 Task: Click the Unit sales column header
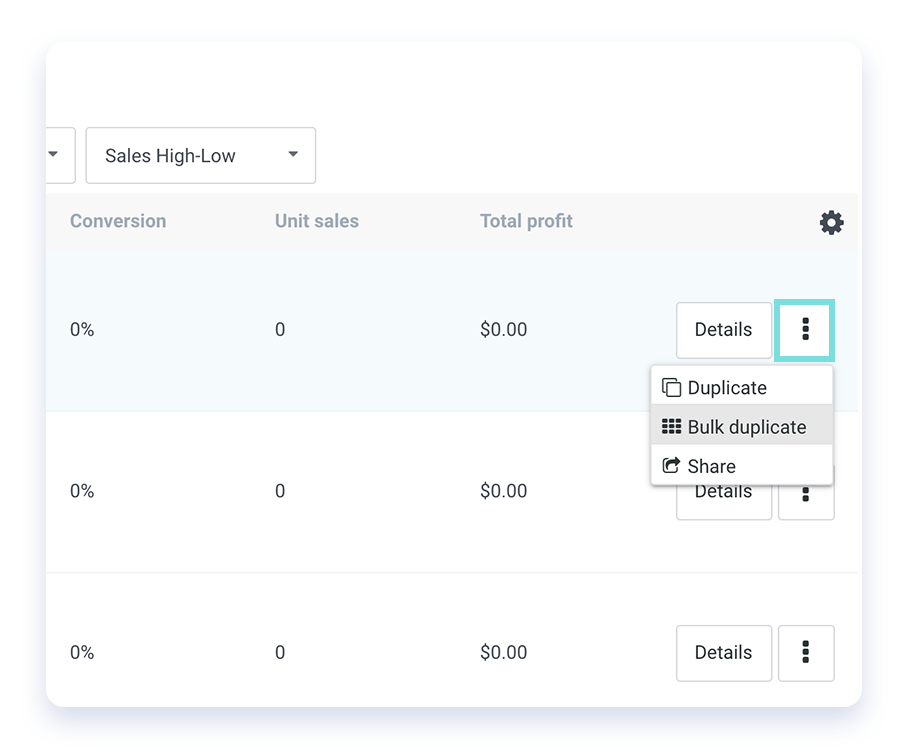[x=317, y=221]
